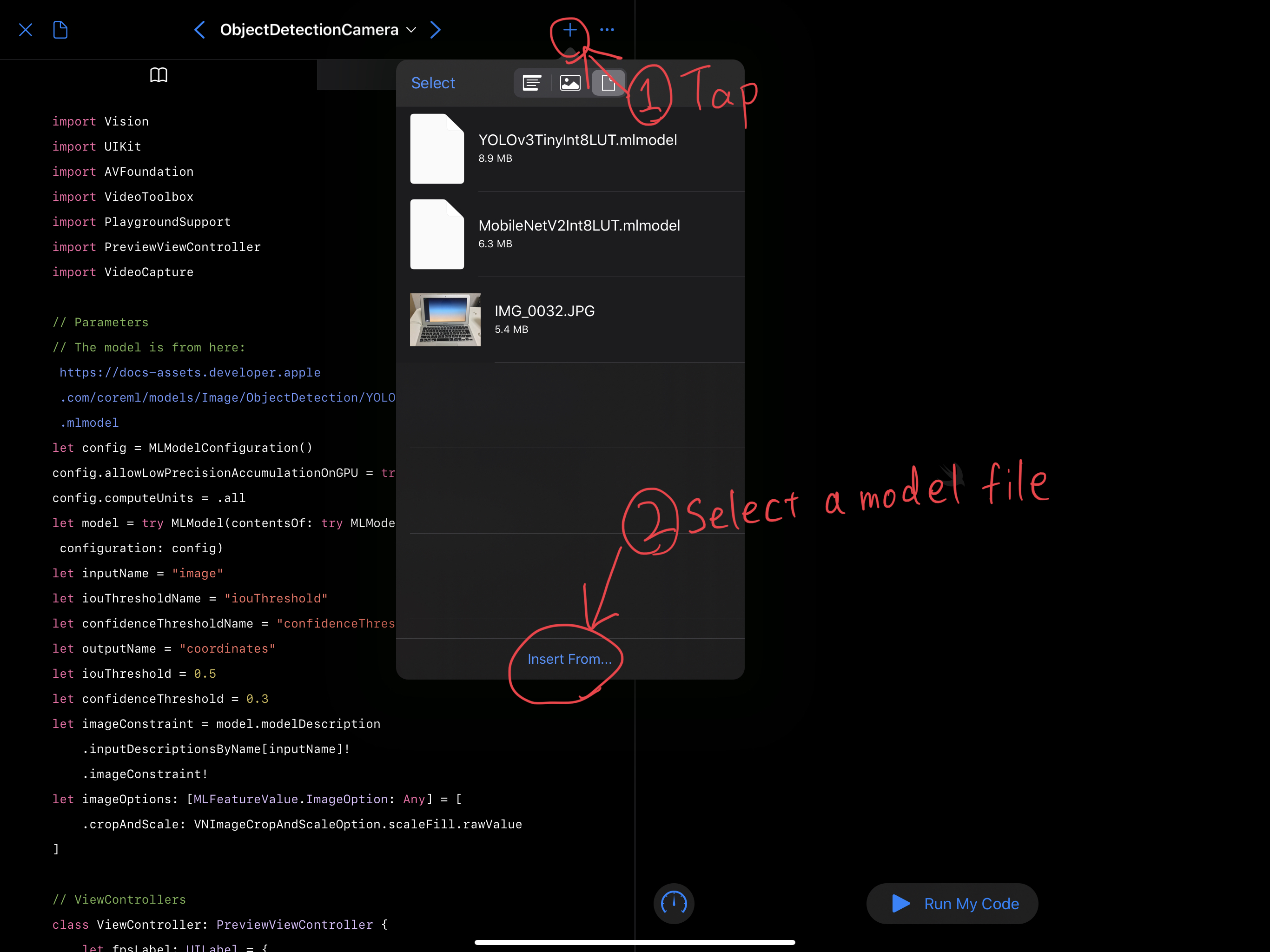Expand the ObjectDetectionCamera title dropdown

click(410, 30)
